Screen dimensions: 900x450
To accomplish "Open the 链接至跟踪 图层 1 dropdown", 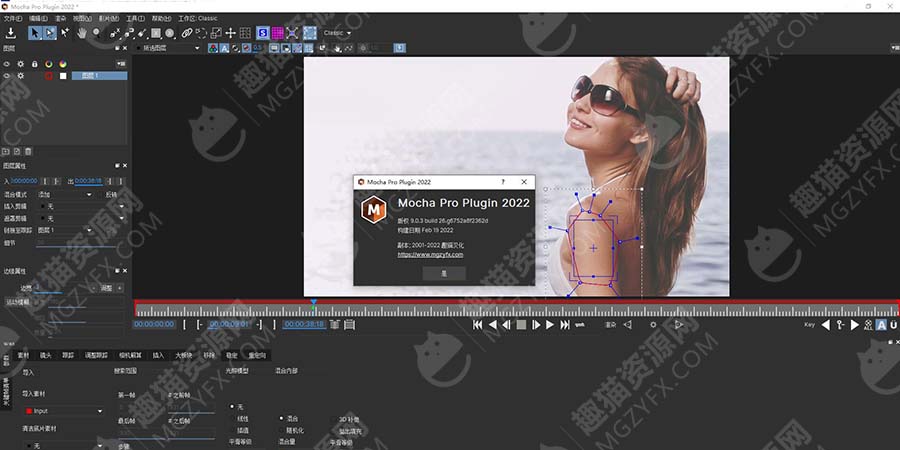I will click(x=65, y=230).
